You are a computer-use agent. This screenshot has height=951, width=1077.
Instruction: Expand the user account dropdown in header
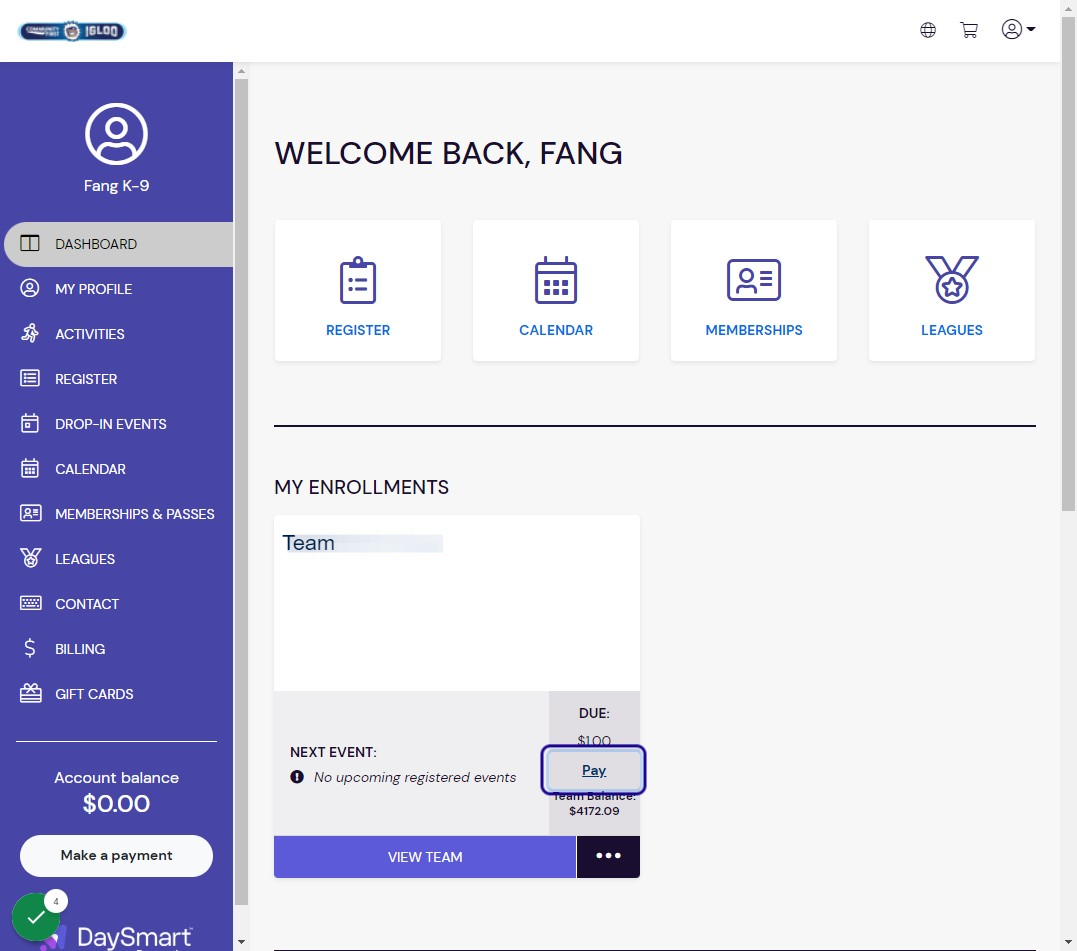tap(1018, 30)
